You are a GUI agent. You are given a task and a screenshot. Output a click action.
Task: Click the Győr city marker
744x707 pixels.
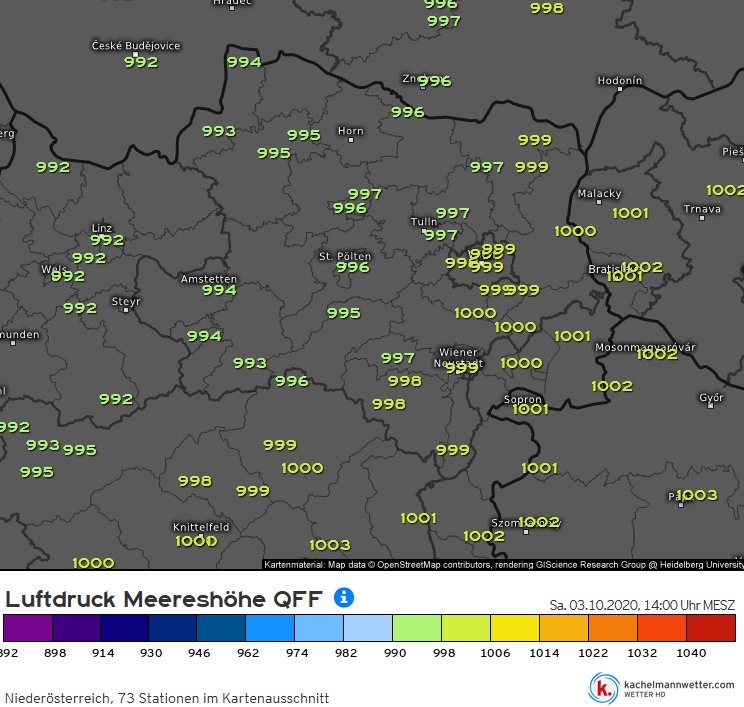click(x=711, y=407)
